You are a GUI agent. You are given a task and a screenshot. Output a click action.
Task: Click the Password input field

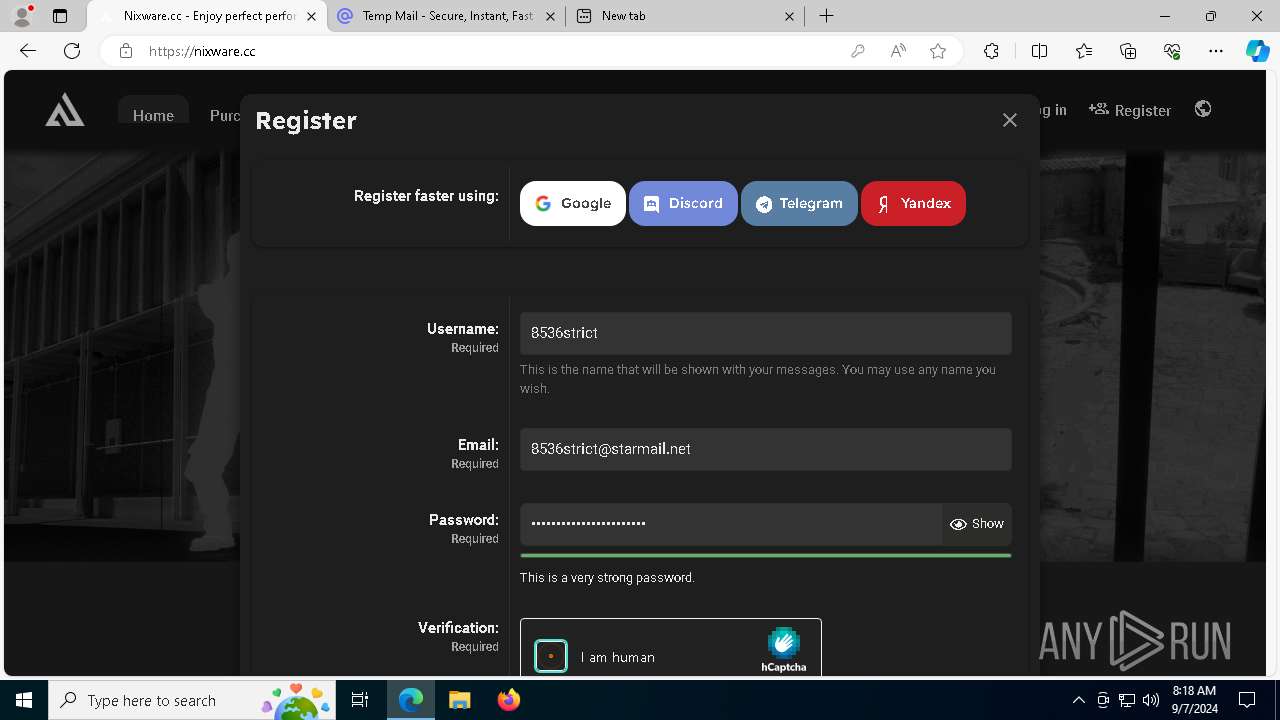click(731, 523)
